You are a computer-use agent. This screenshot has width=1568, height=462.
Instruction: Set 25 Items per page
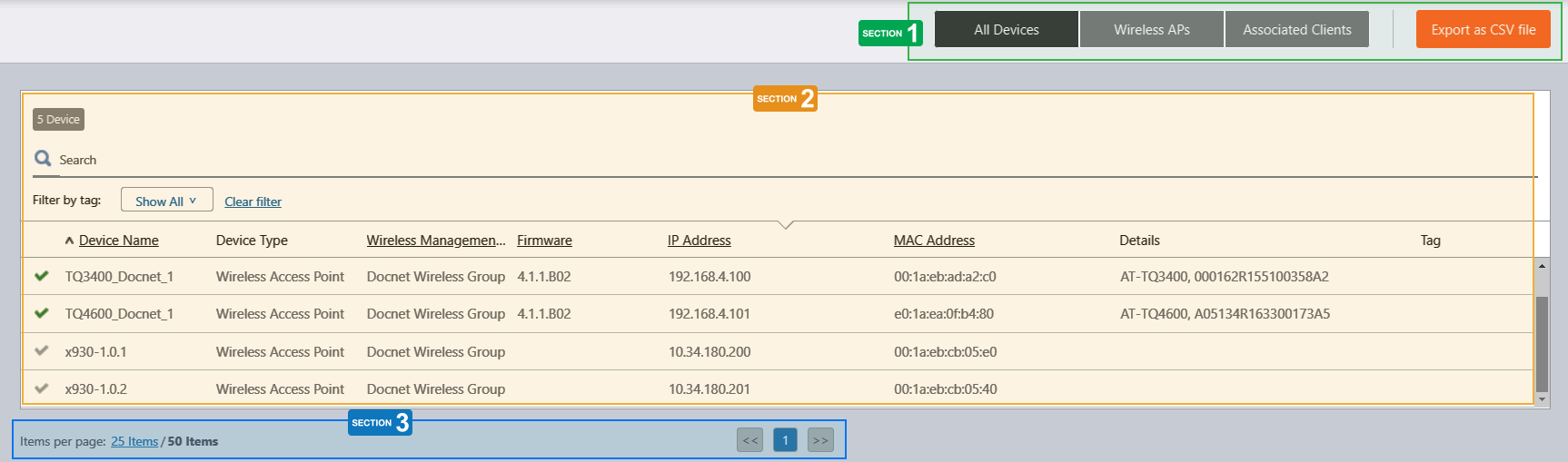134,441
